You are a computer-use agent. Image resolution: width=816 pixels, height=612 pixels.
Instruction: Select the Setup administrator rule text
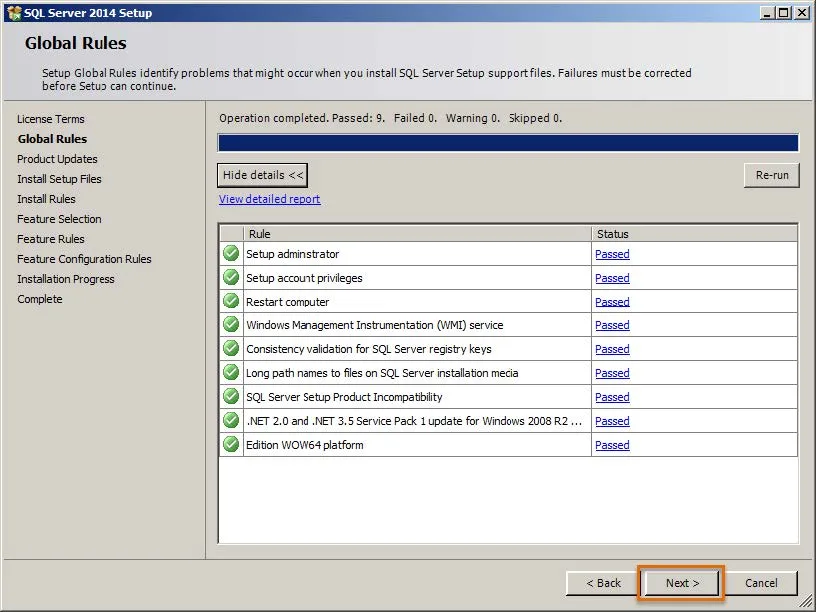(292, 254)
